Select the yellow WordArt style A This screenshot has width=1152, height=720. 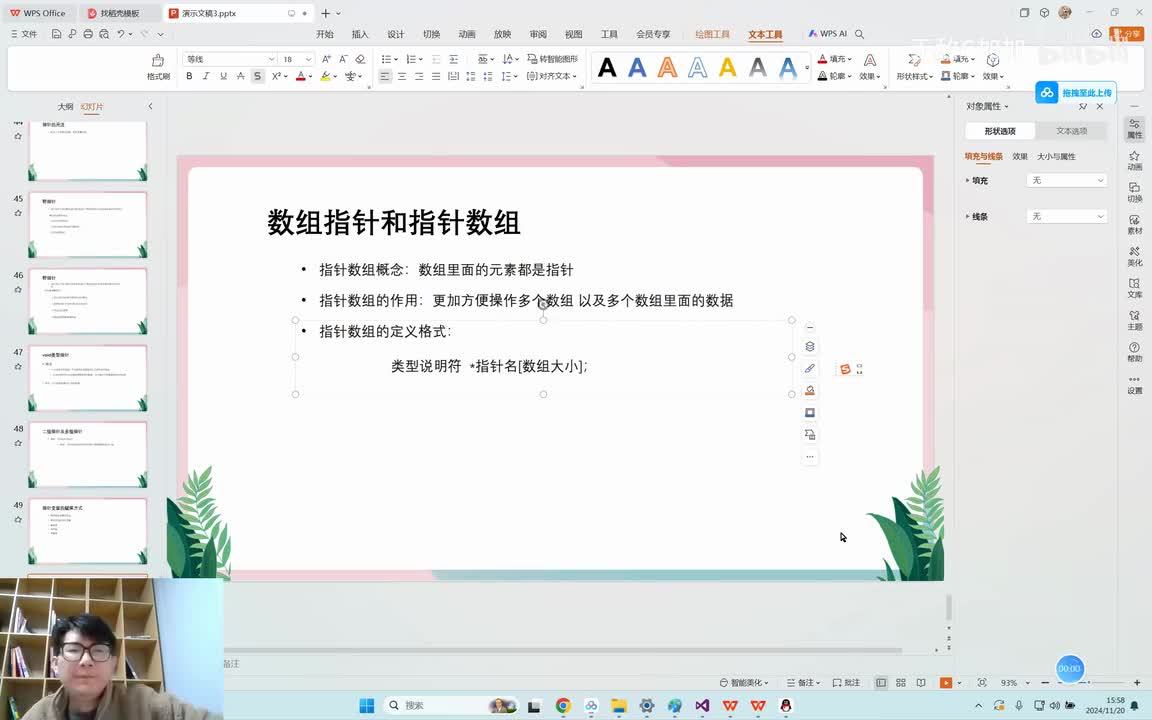(x=727, y=68)
